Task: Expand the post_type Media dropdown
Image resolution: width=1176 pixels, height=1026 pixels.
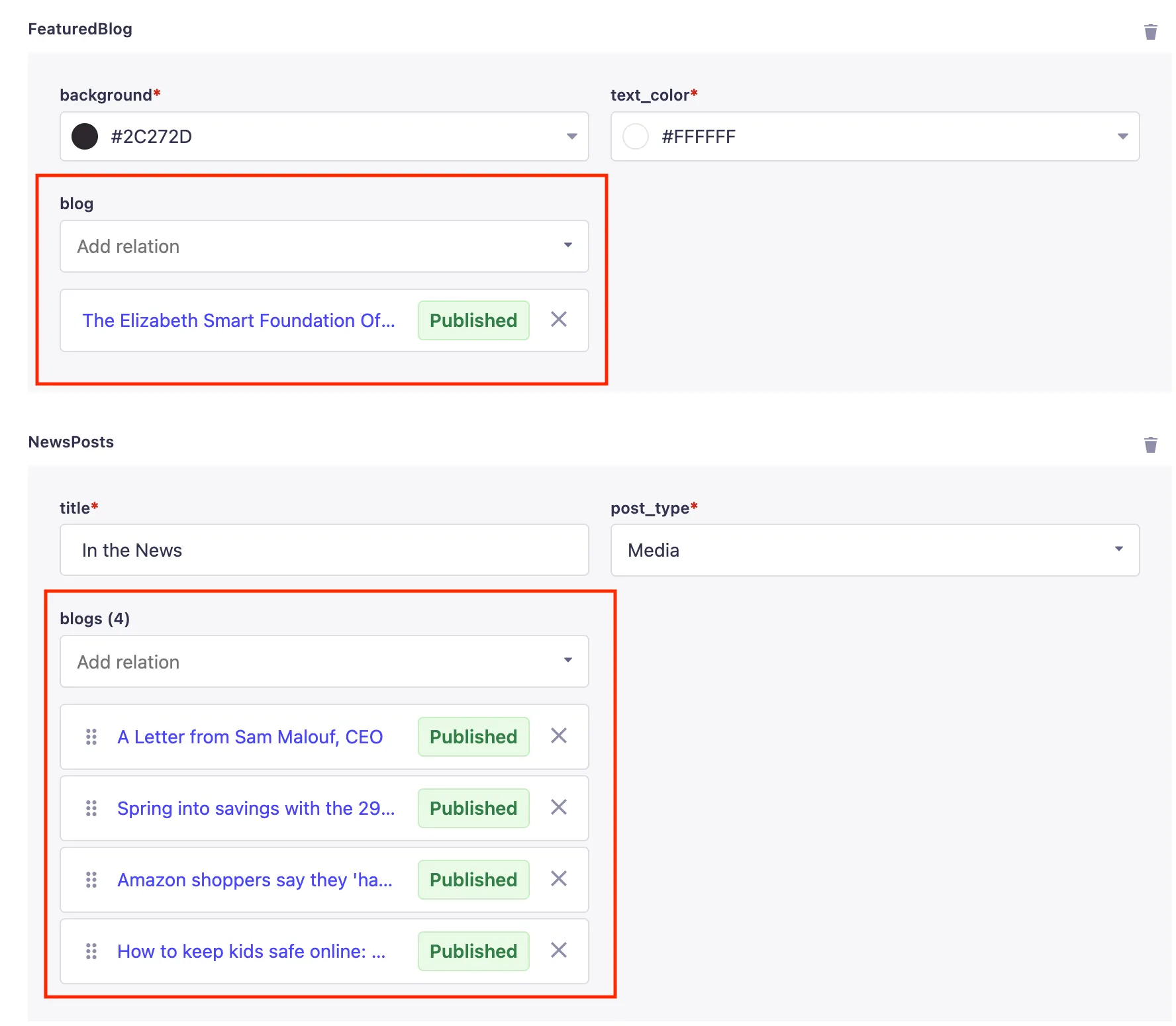Action: tap(1118, 549)
